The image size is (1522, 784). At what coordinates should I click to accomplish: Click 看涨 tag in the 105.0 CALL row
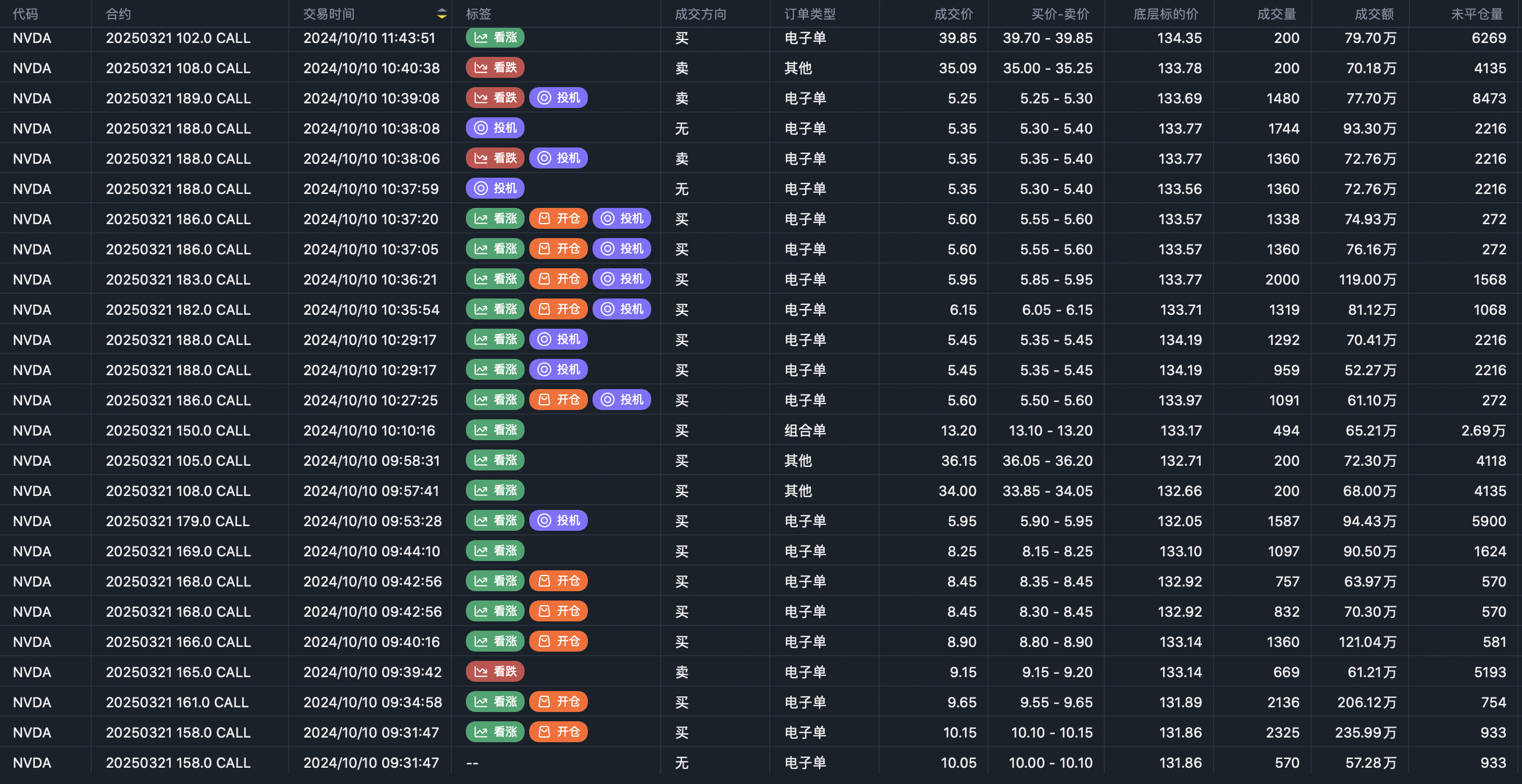495,461
